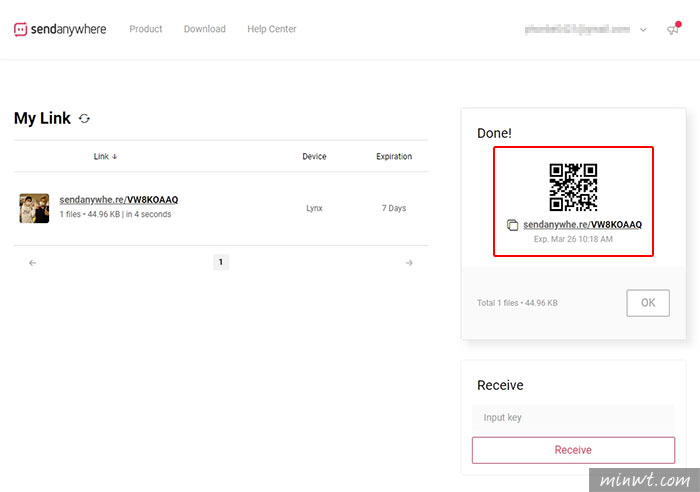Viewport: 700px width, 492px height.
Task: Sort by the Link column header
Action: point(105,156)
